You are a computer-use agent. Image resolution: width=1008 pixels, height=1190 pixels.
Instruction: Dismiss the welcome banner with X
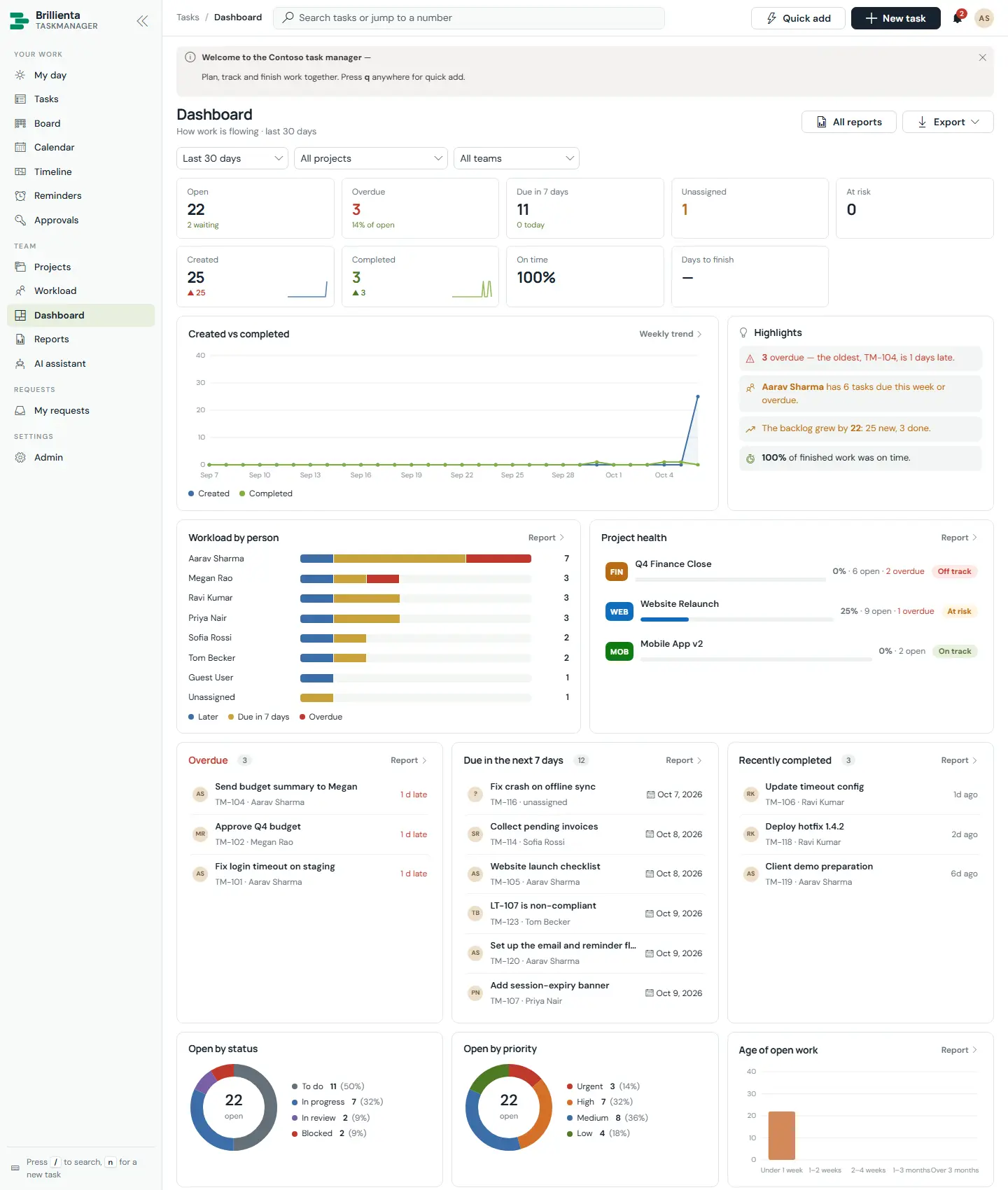(982, 57)
